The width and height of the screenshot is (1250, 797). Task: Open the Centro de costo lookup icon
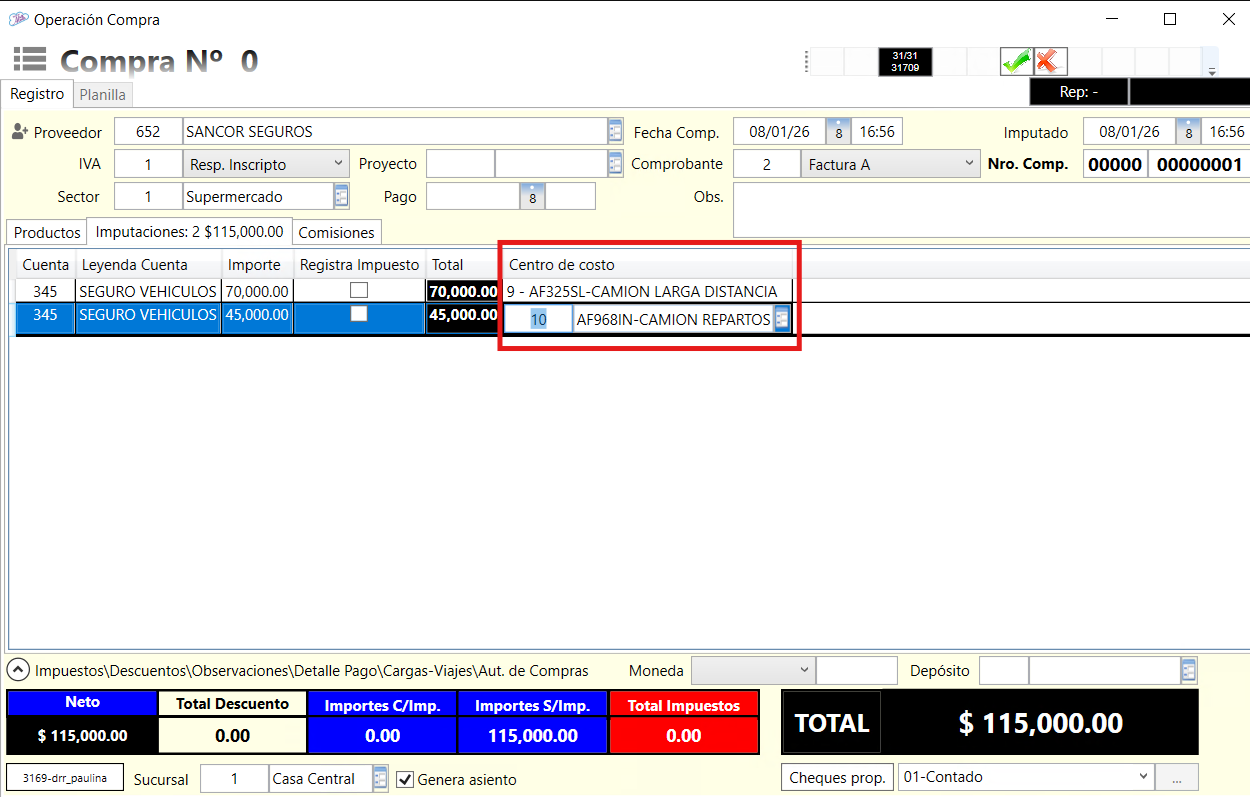(782, 320)
